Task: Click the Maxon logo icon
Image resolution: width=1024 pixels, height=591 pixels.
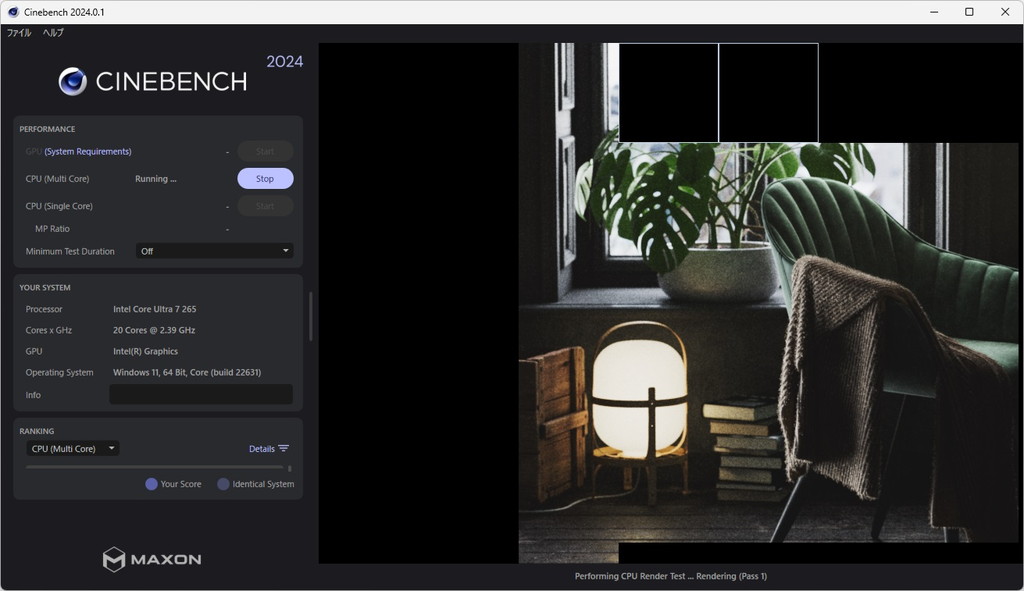Action: (114, 560)
